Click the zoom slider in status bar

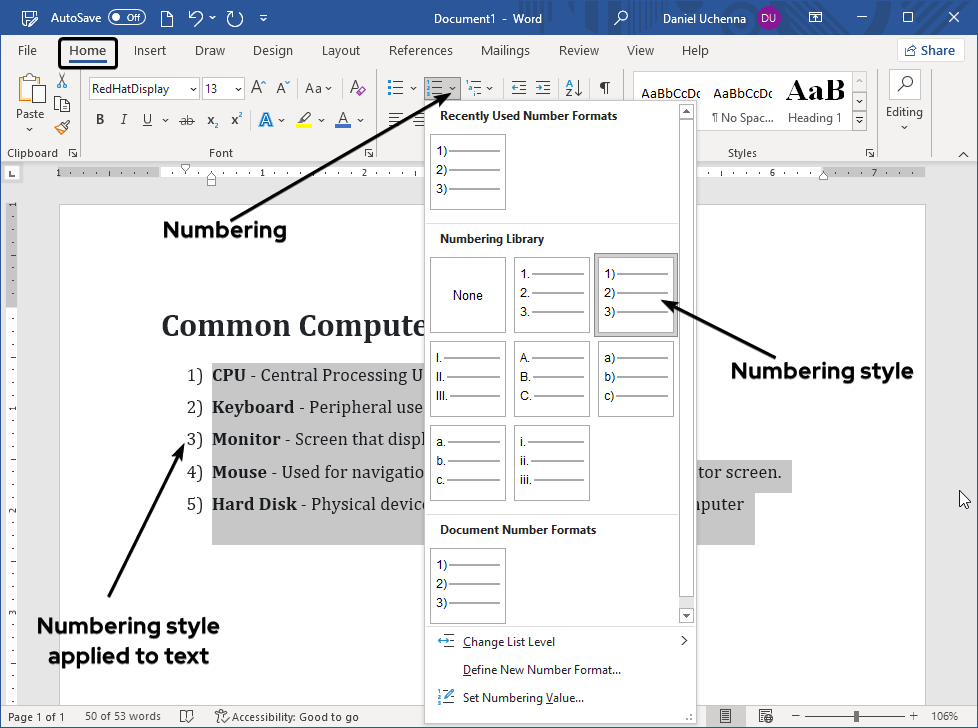tap(856, 716)
